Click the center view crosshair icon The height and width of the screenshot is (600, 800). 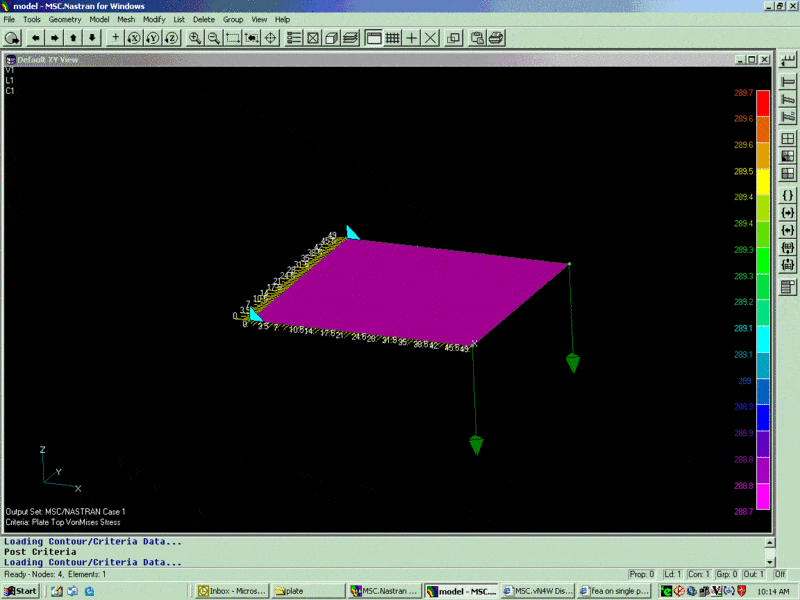point(270,38)
